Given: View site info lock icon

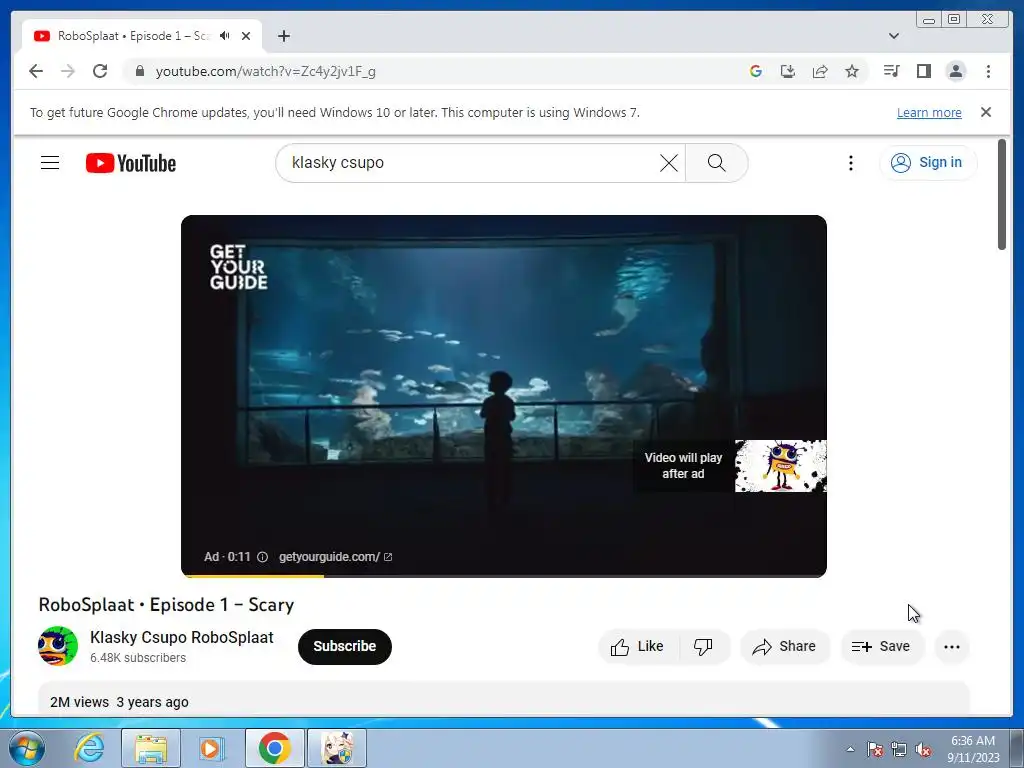Looking at the screenshot, I should pyautogui.click(x=139, y=71).
